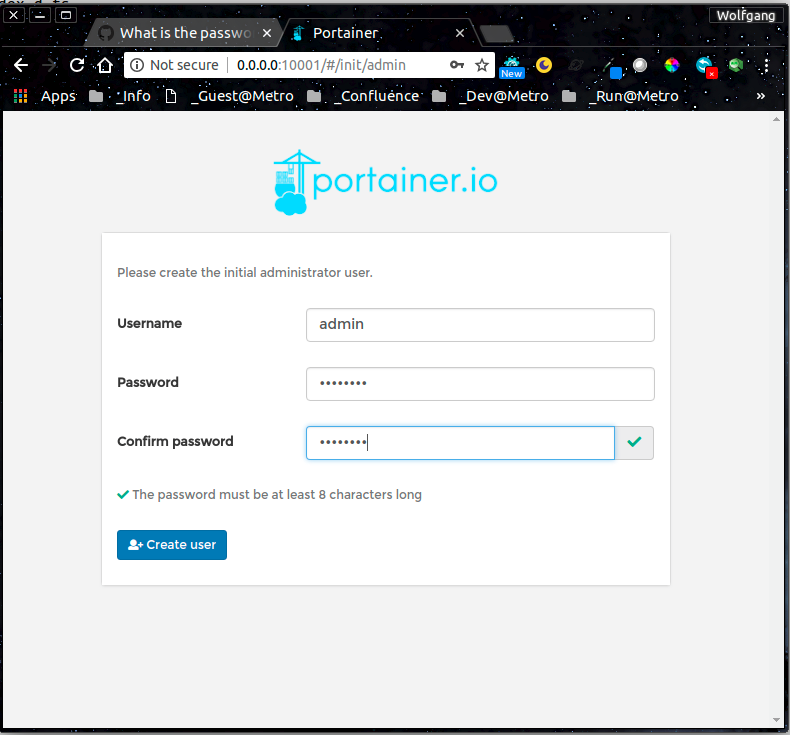The image size is (790, 735).
Task: Open the pen with blue square extension
Action: 612,68
